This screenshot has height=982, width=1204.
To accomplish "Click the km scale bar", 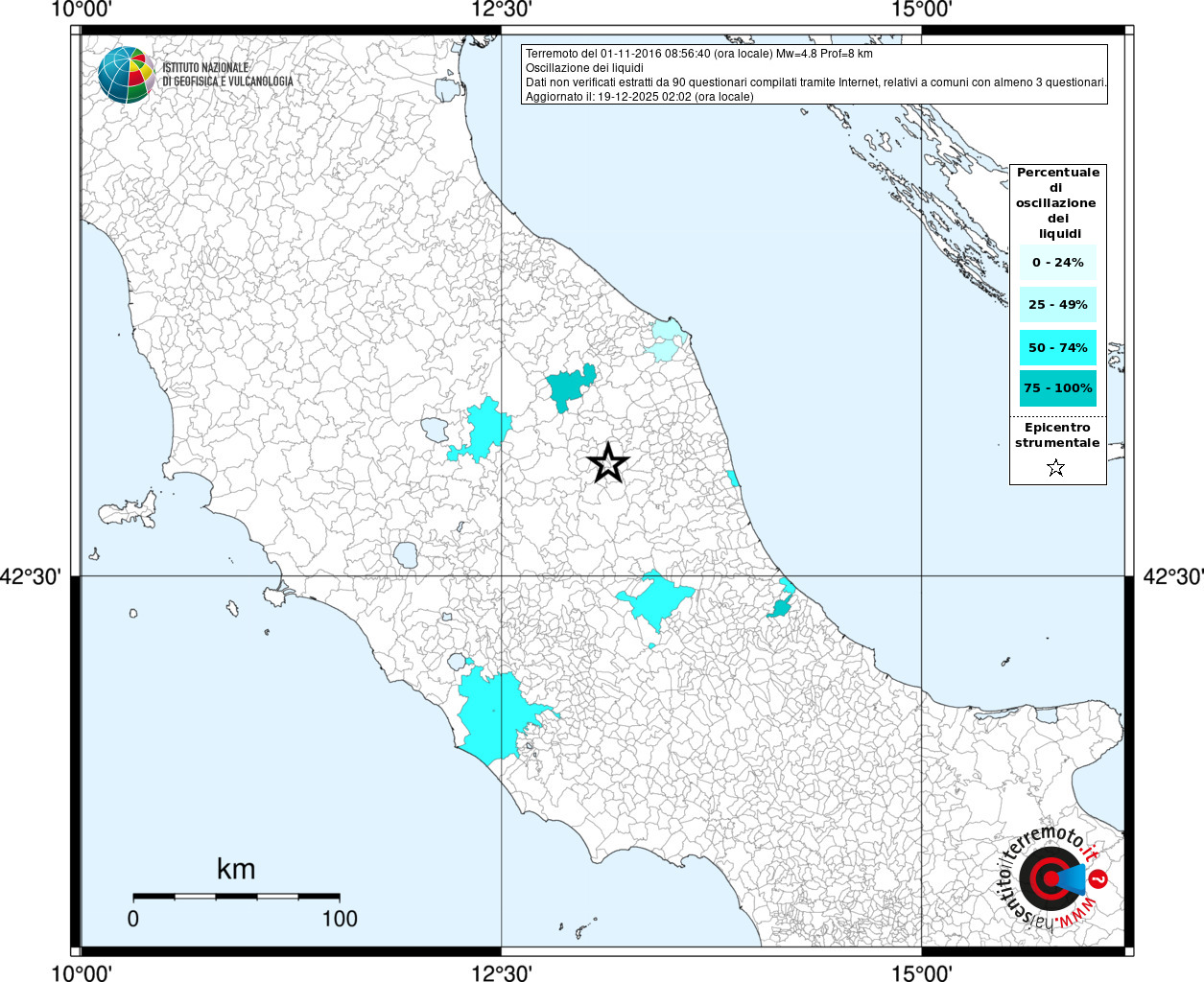I will (236, 896).
